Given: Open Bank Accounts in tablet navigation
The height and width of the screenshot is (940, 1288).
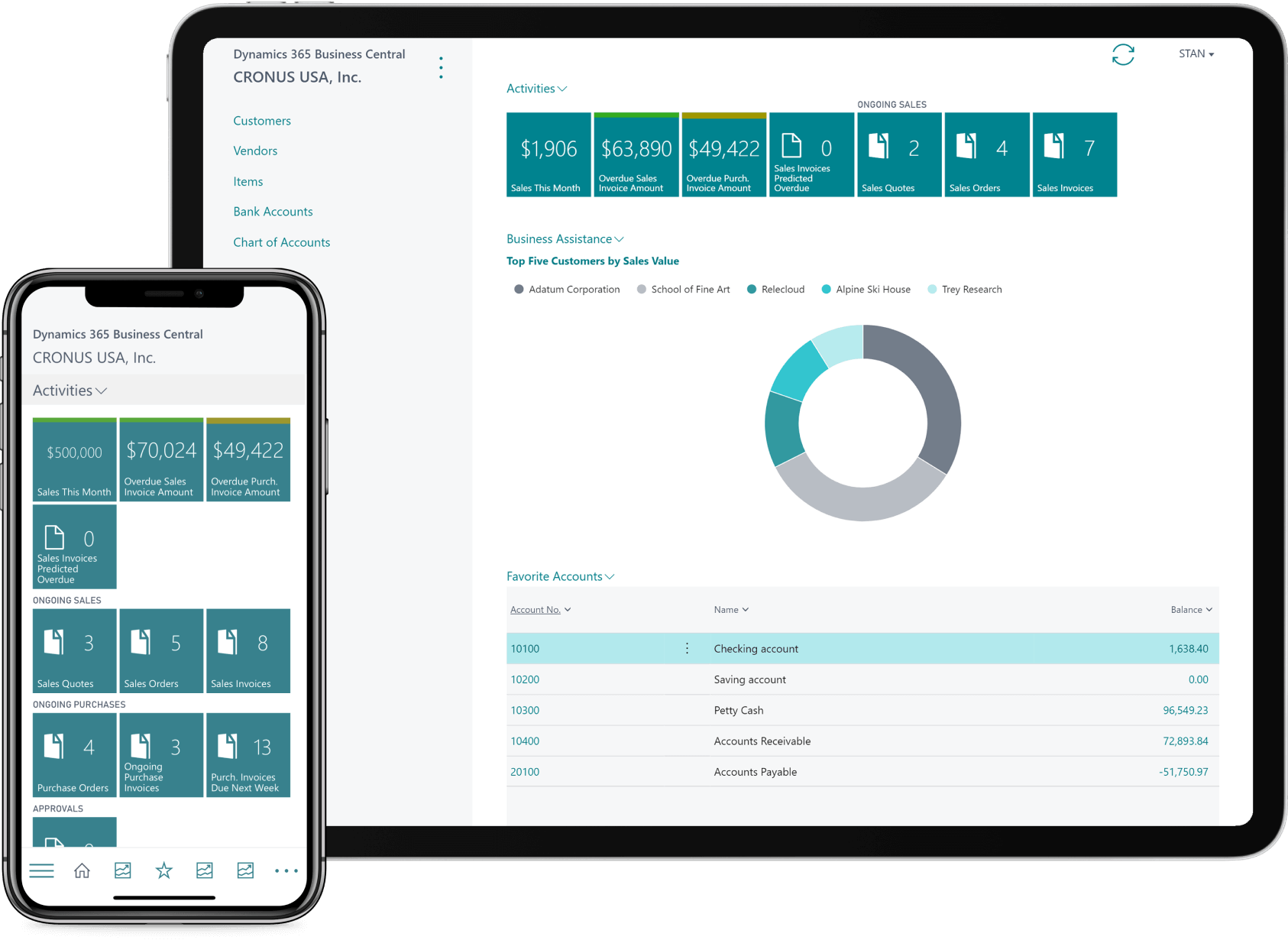Looking at the screenshot, I should [273, 212].
